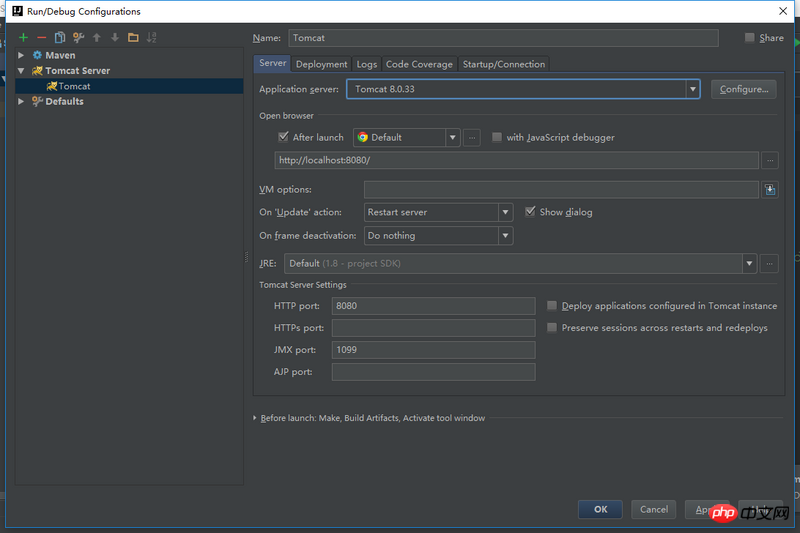
Task: Open On 'Update' action dropdown
Action: 505,212
